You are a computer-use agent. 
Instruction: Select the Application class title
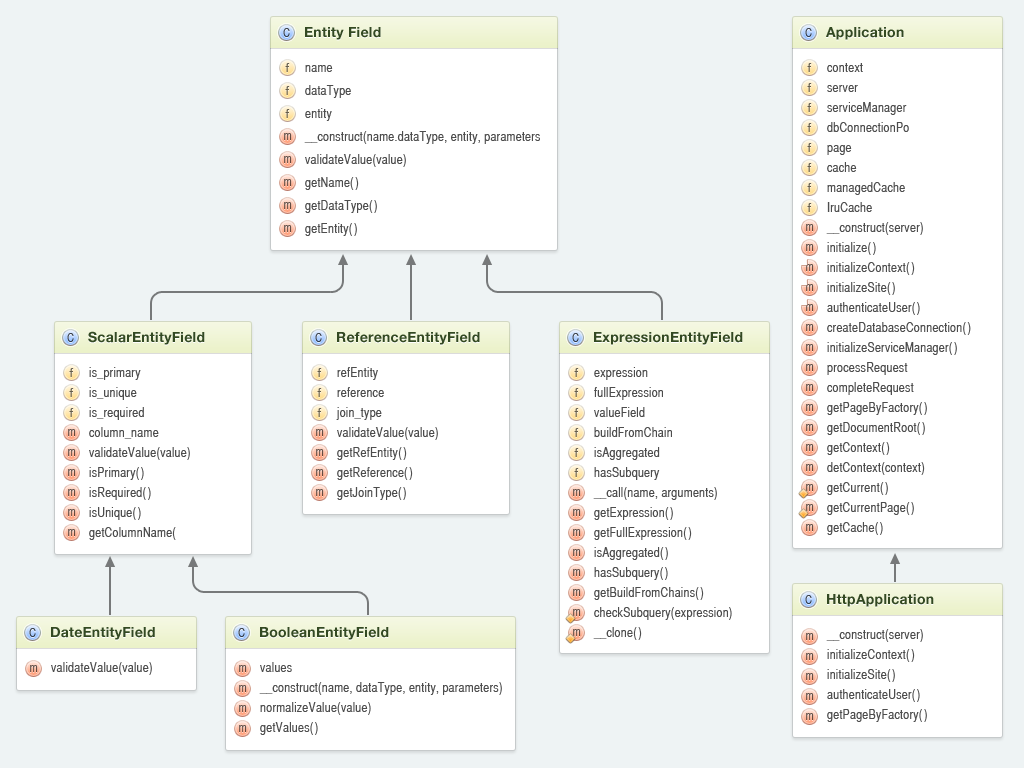tap(865, 33)
